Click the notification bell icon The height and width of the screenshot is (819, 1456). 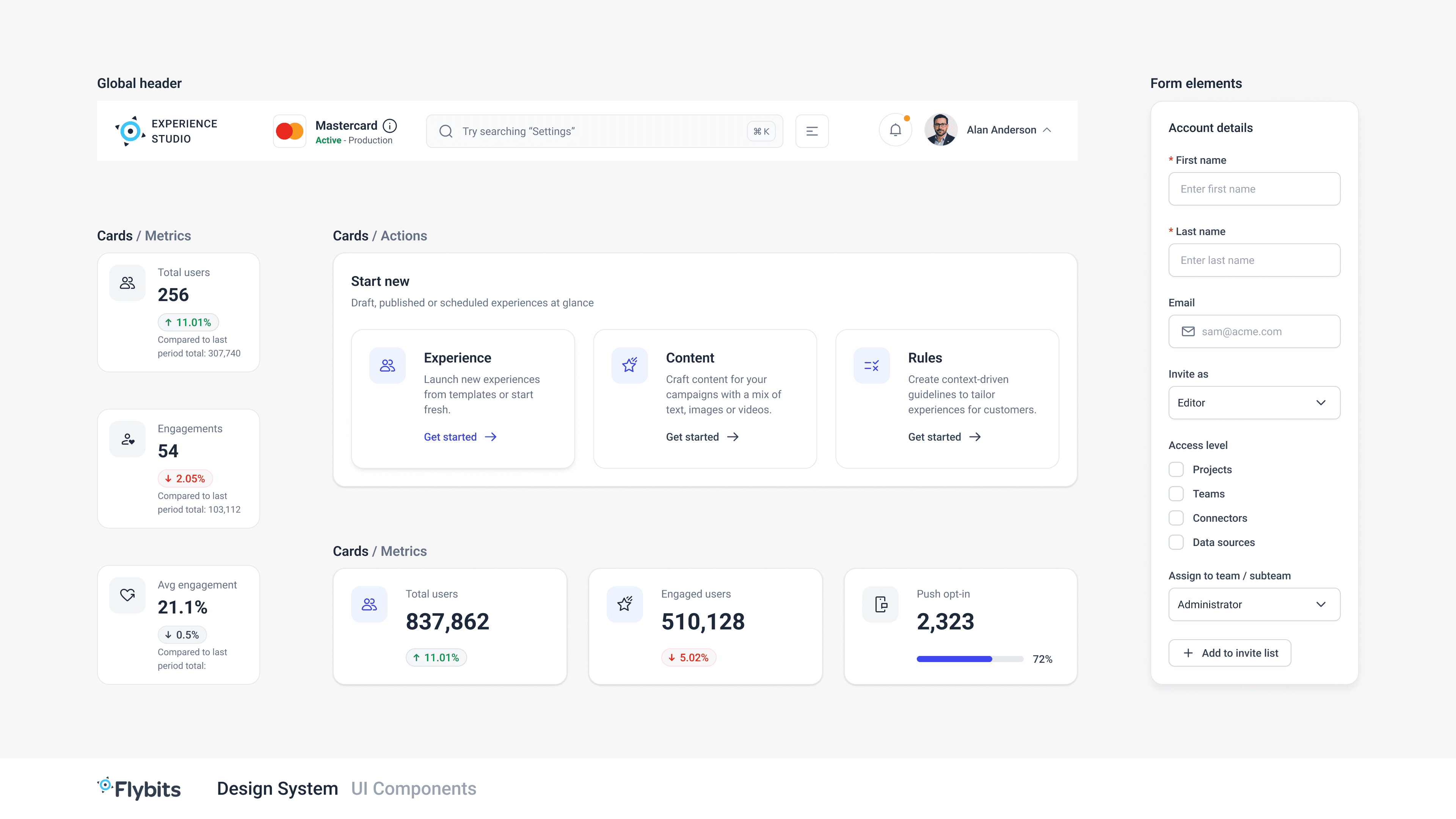(x=895, y=130)
